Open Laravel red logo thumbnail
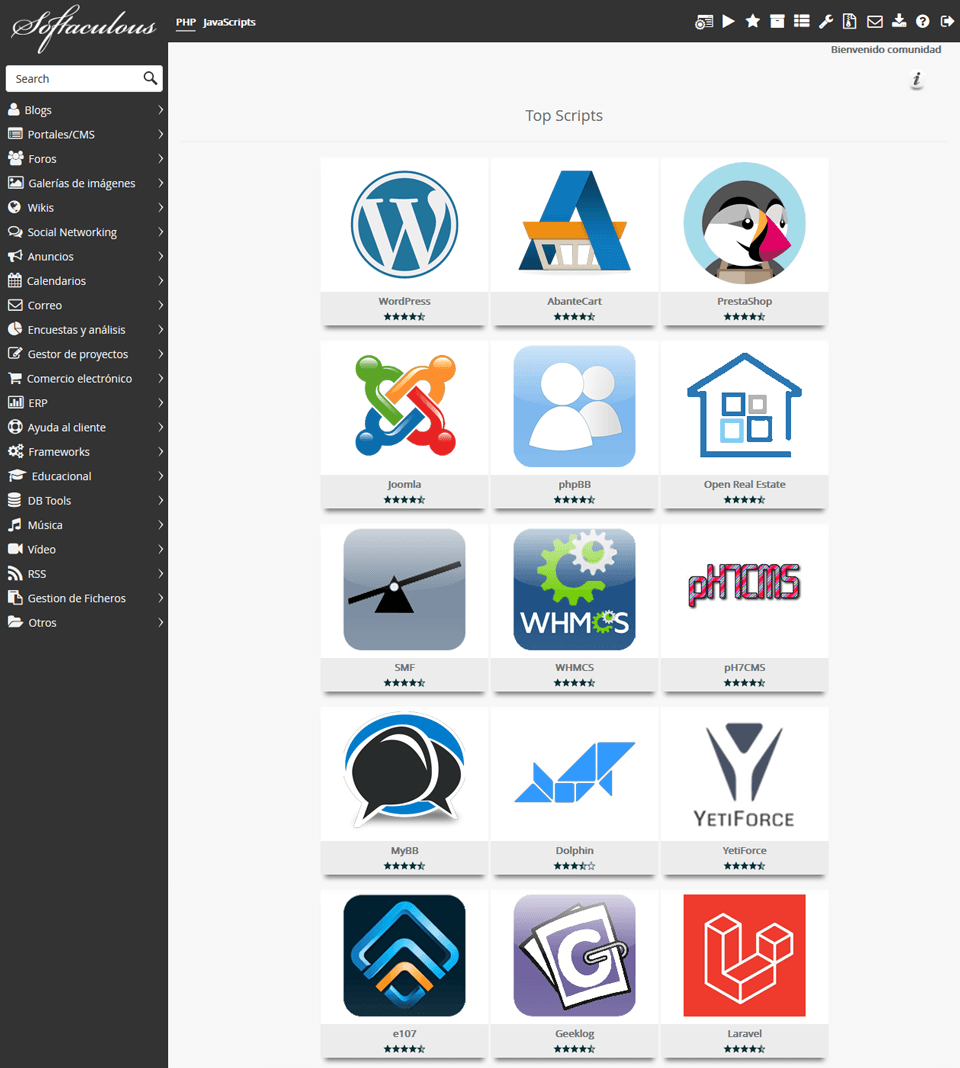This screenshot has height=1068, width=960. 744,955
